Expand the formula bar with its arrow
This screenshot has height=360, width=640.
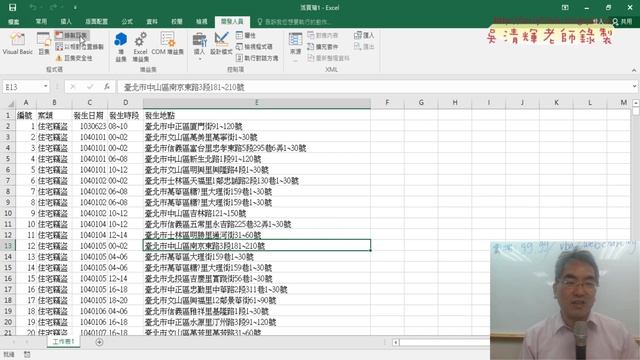point(634,87)
